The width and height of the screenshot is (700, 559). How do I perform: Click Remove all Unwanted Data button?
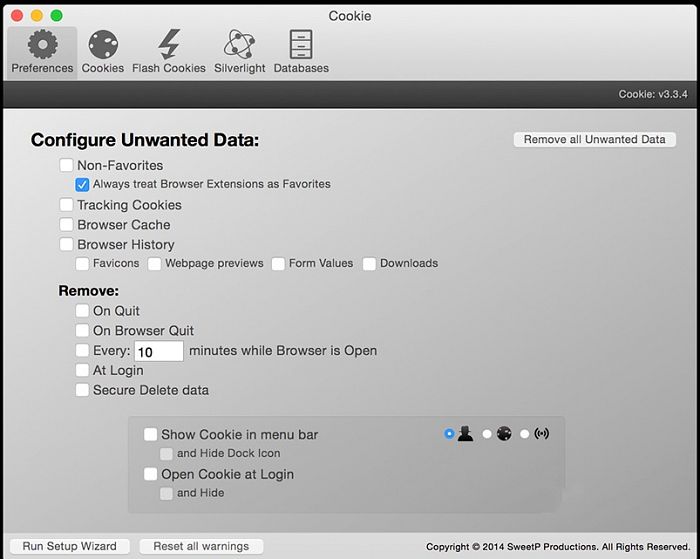(x=594, y=140)
